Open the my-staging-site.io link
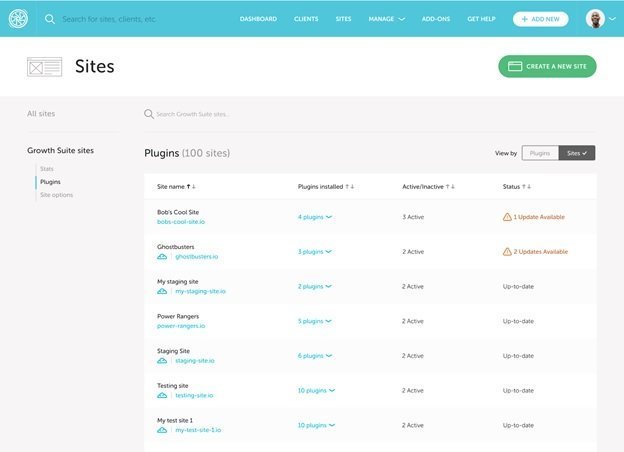The height and width of the screenshot is (452, 624). (x=200, y=291)
